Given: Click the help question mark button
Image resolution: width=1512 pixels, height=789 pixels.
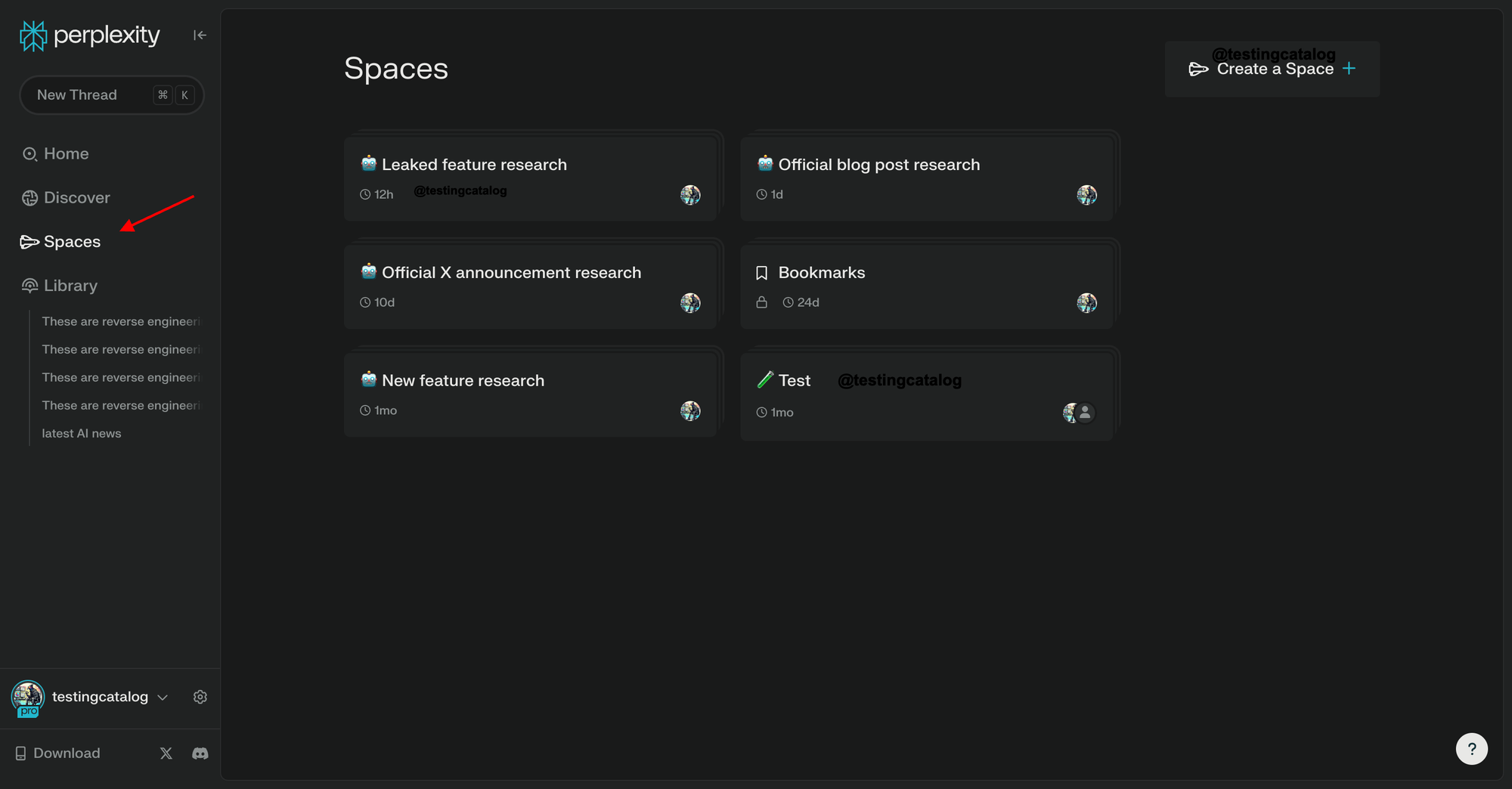Looking at the screenshot, I should click(1471, 749).
